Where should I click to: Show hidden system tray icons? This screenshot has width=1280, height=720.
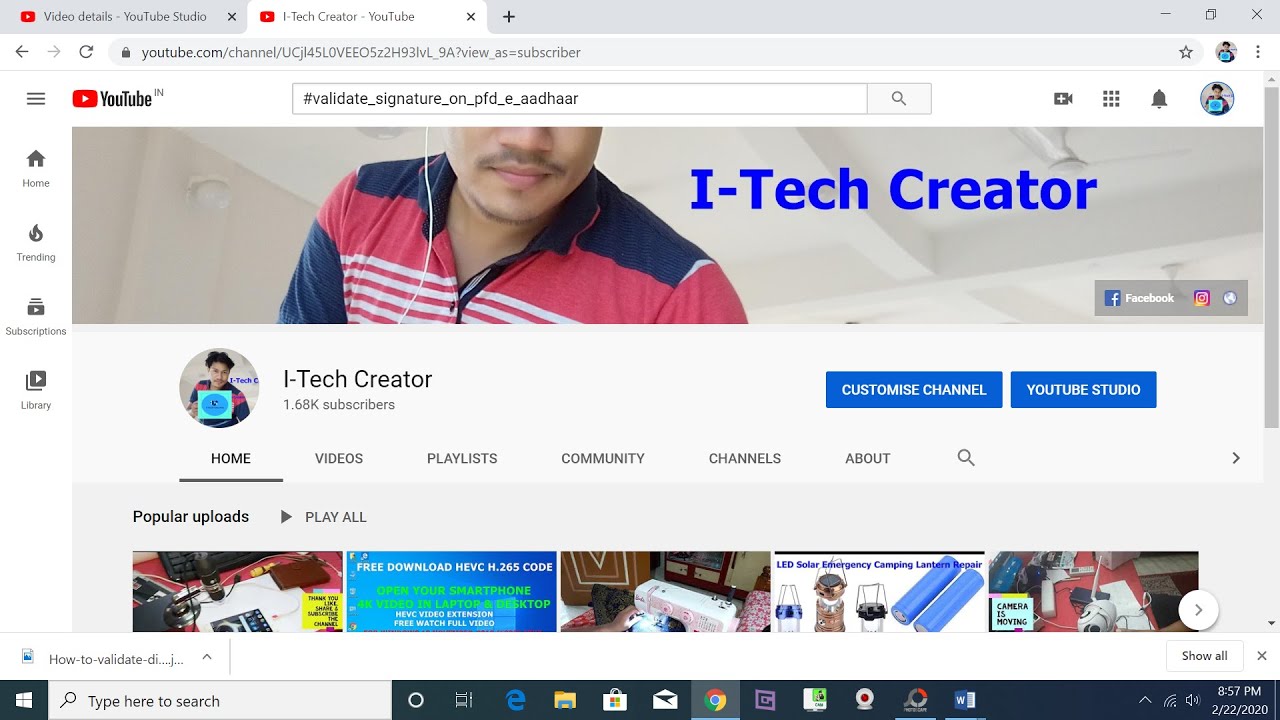1144,700
